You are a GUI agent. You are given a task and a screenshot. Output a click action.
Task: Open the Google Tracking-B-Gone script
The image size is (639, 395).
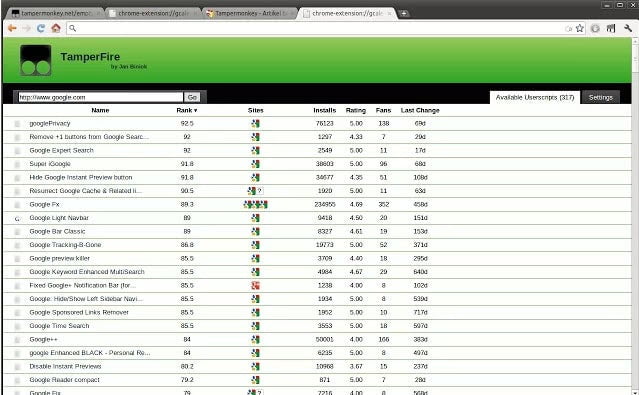[65, 245]
